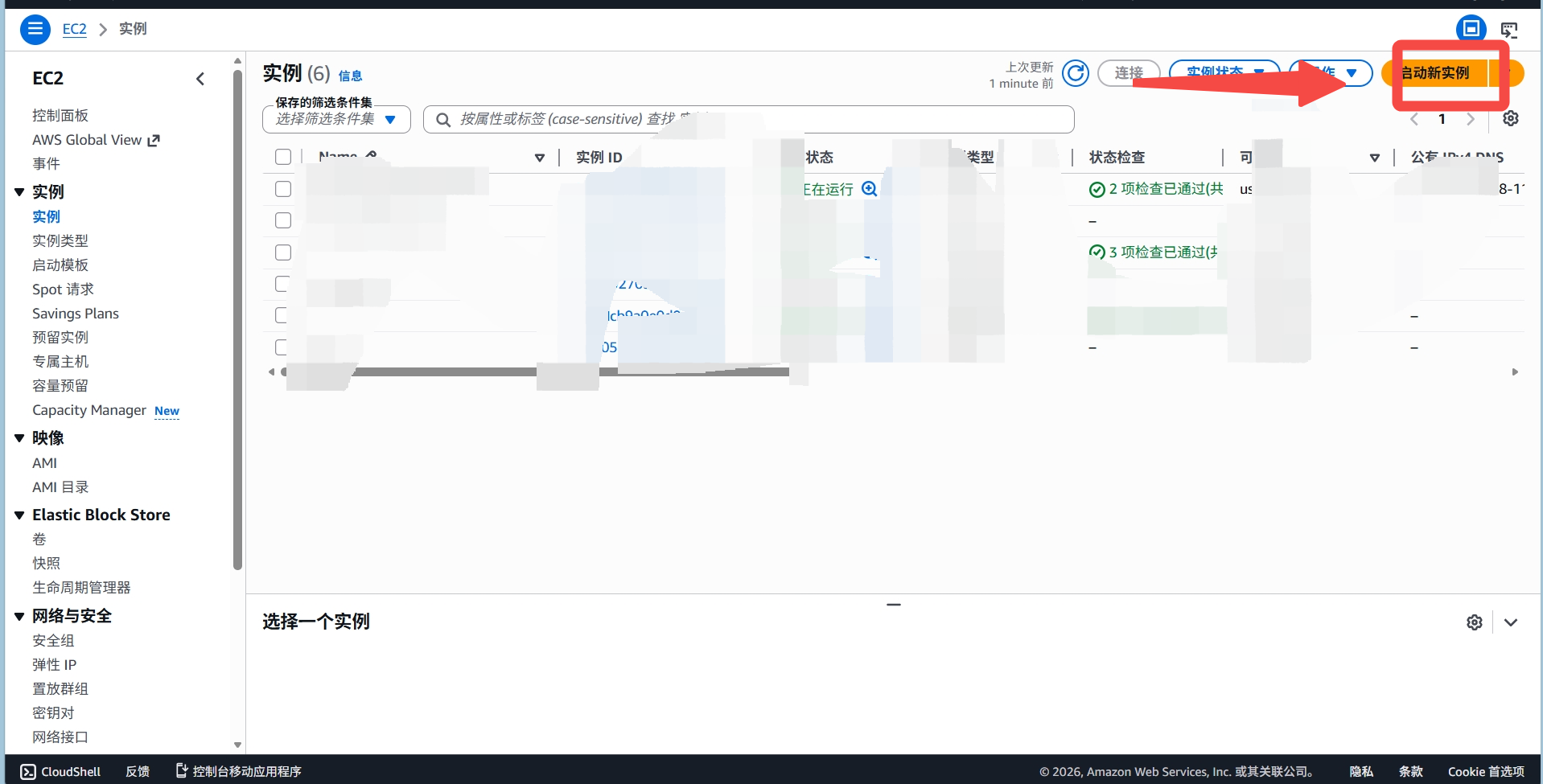Screen dimensions: 1543x784
Task: Collapse the 实例 section in the sidebar
Action: pos(19,192)
